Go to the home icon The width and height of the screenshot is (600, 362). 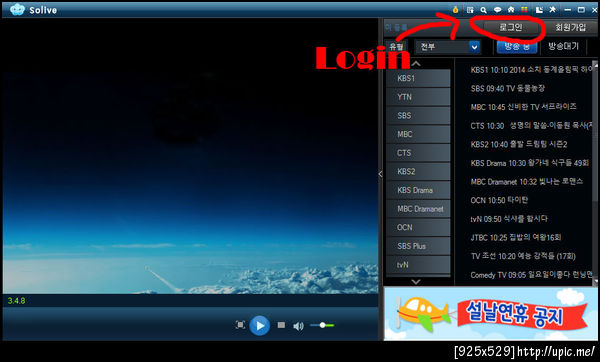click(x=511, y=10)
